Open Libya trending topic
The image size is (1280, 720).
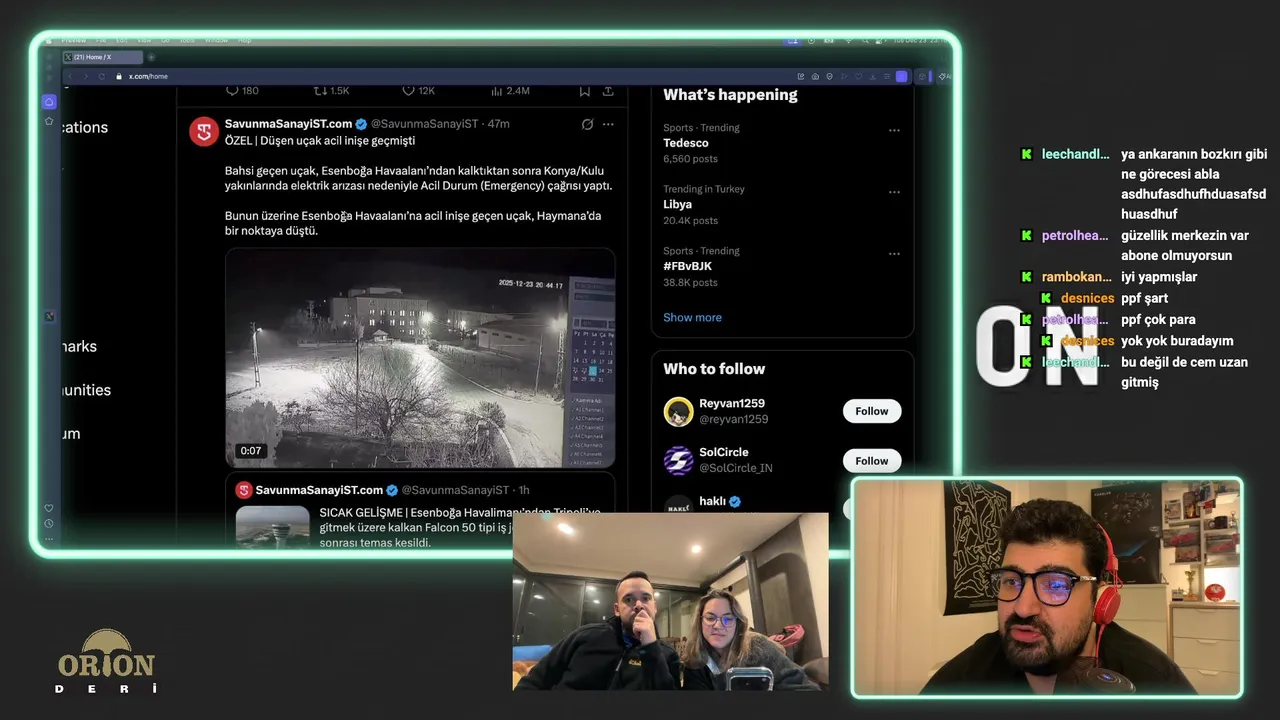coord(677,204)
